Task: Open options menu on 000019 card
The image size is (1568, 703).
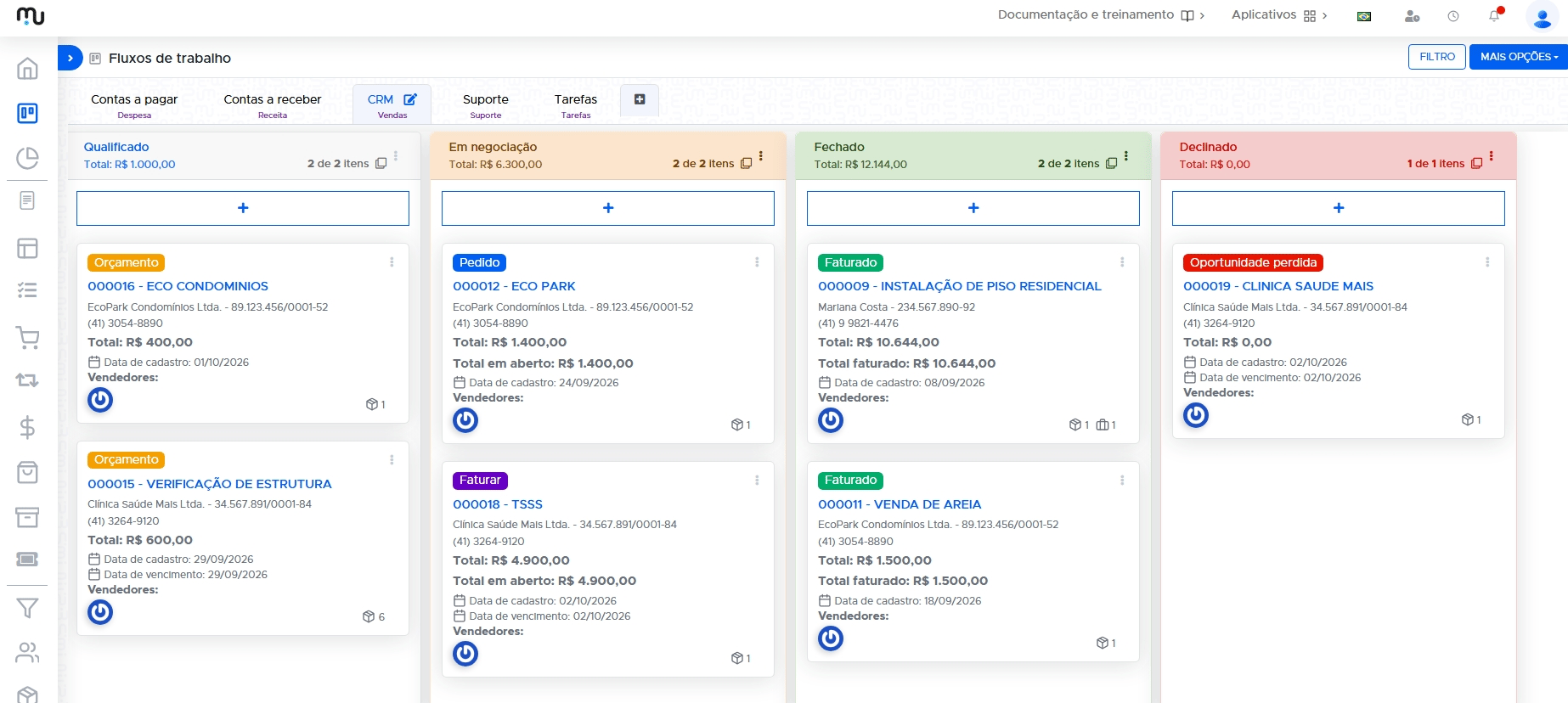Action: [1487, 262]
